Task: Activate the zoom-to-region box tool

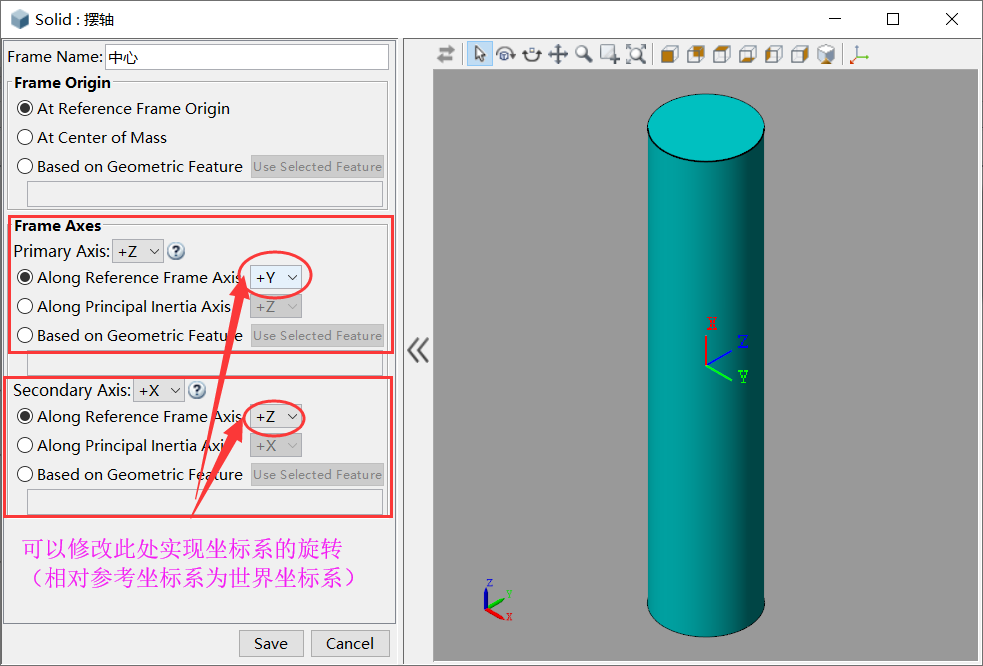Action: click(x=608, y=54)
